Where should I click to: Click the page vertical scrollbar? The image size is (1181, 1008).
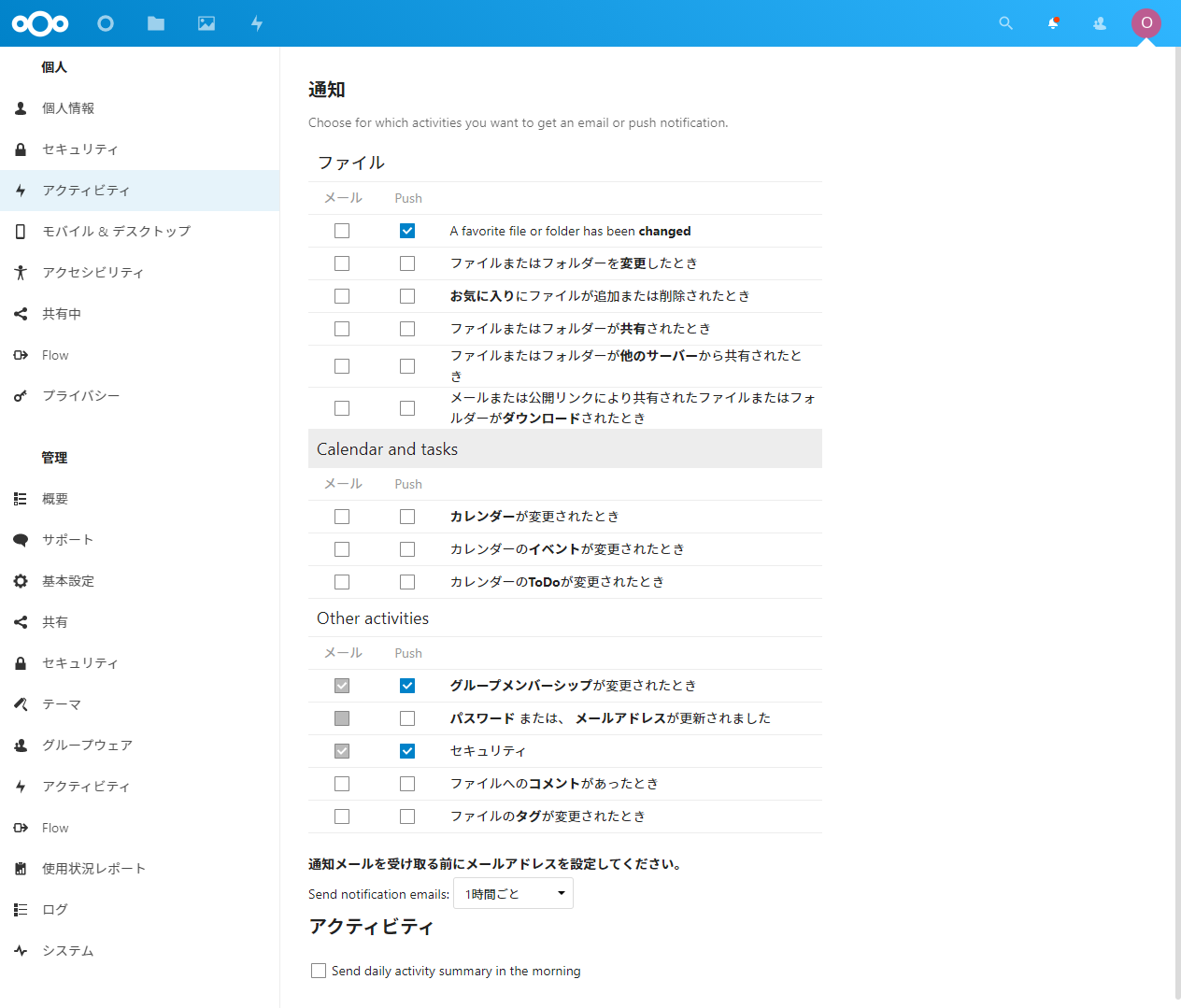[x=1177, y=523]
